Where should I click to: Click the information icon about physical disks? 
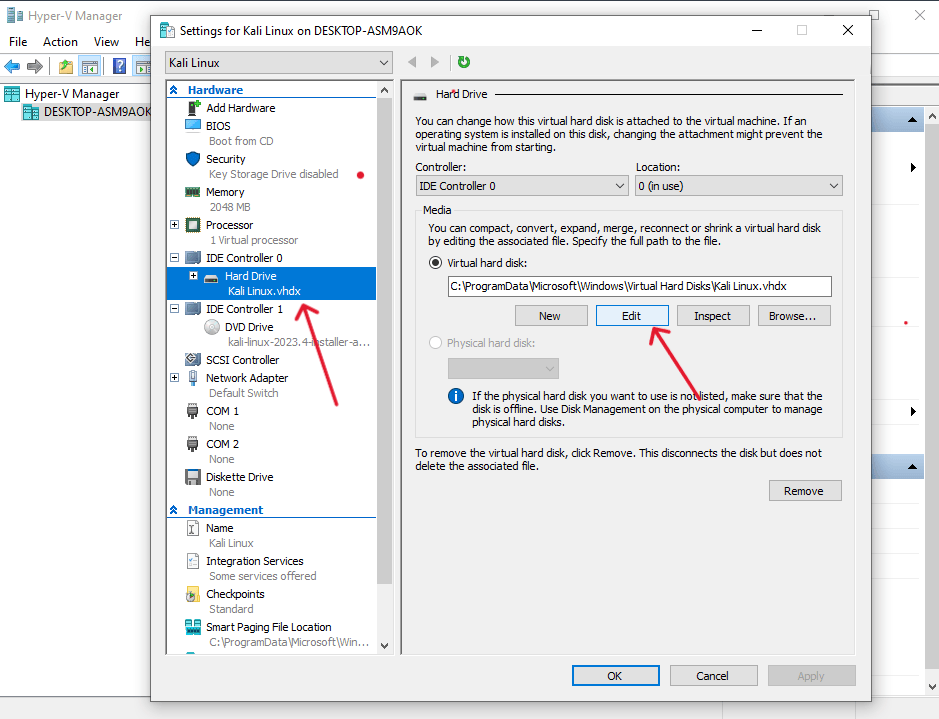coord(456,396)
